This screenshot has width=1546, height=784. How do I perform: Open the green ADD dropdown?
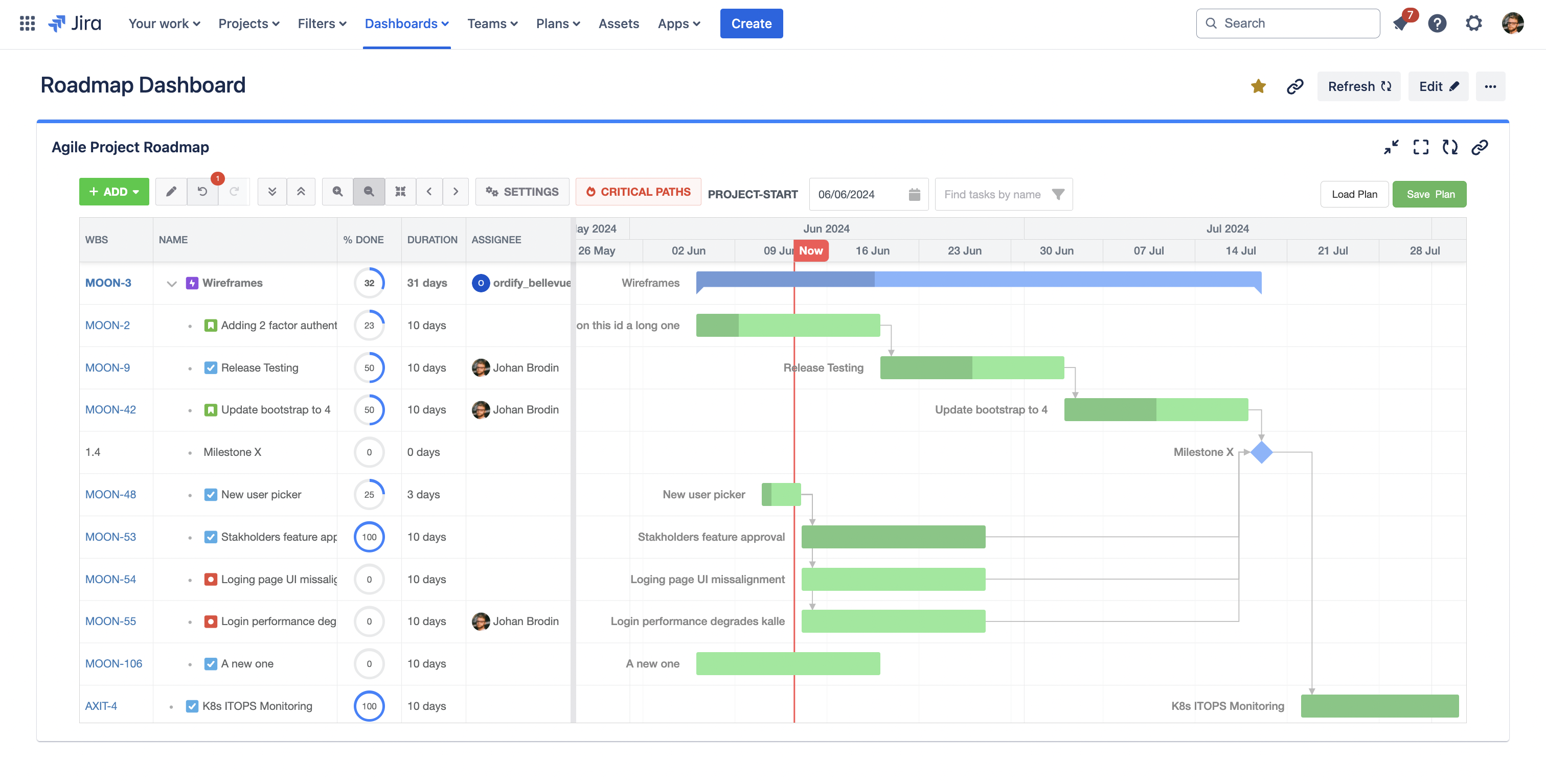pos(114,192)
